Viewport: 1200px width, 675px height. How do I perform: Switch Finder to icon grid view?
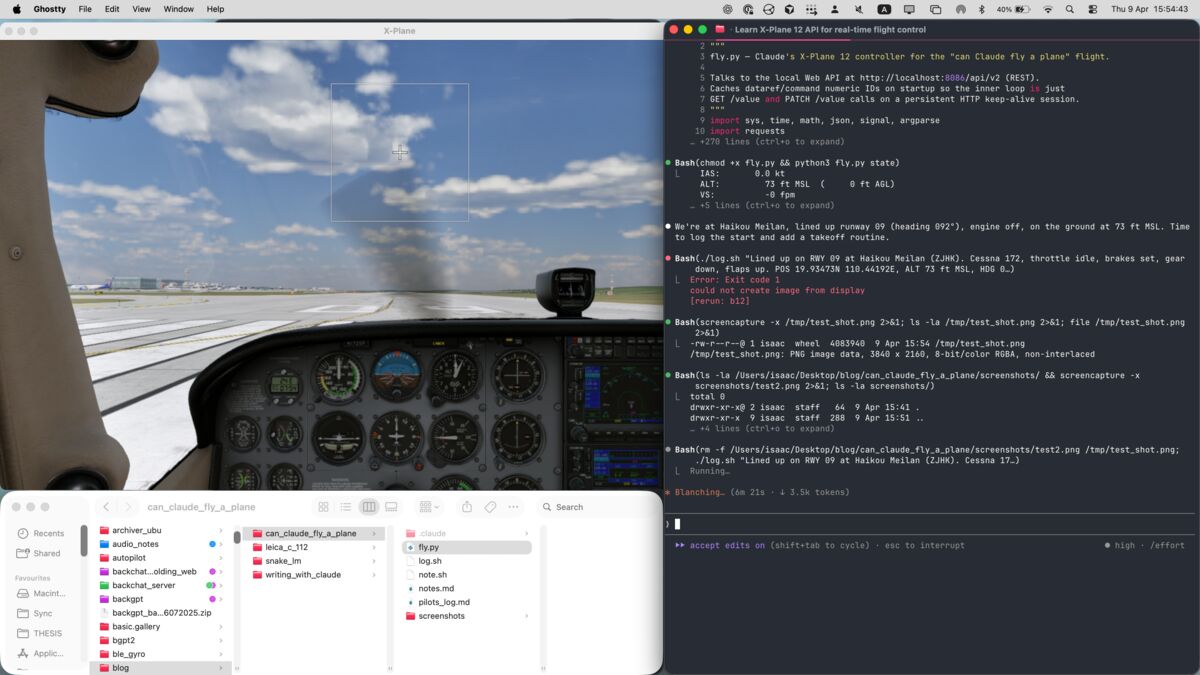click(x=323, y=507)
